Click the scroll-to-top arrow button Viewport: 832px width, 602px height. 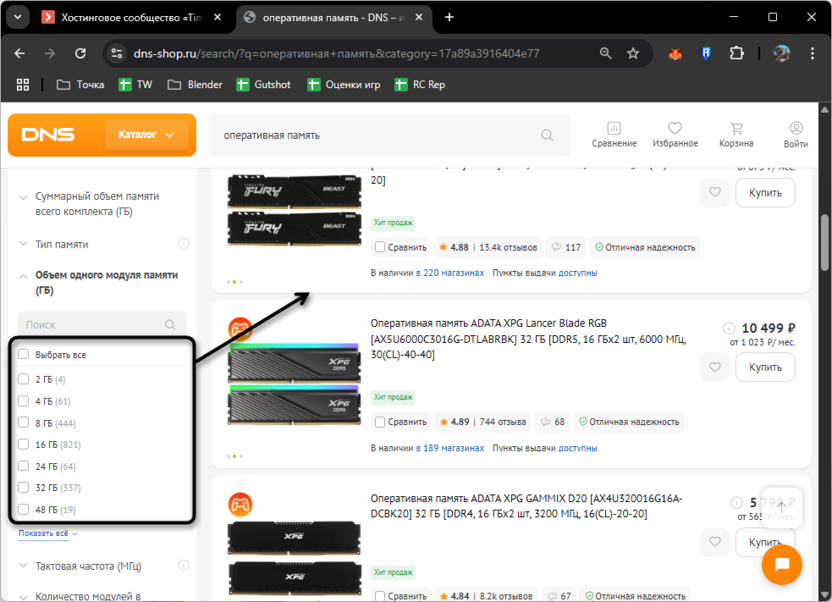tap(781, 507)
